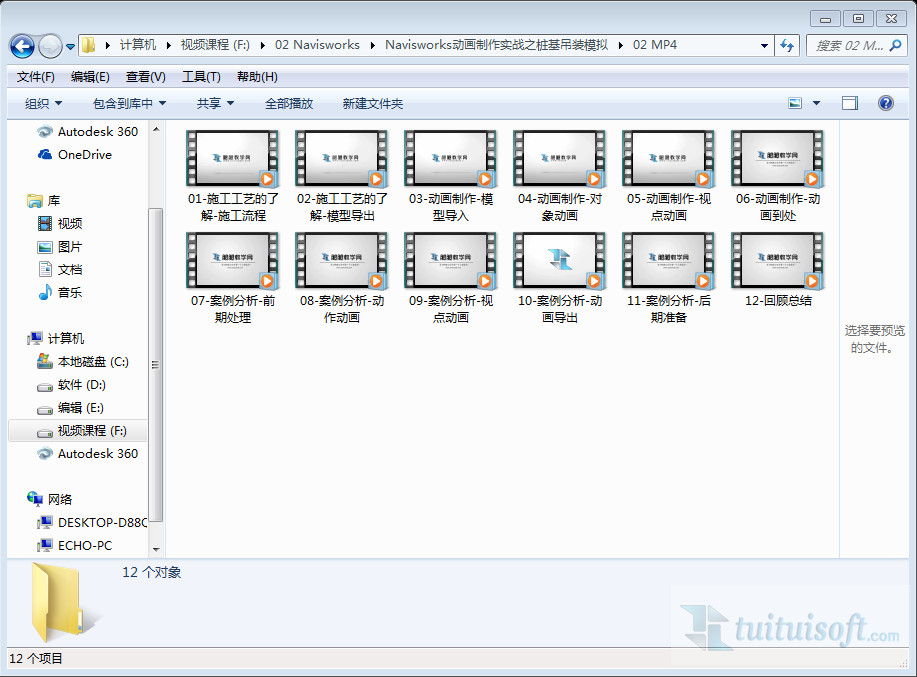The image size is (917, 677).
Task: Open the 查看(V) menu
Action: coord(146,77)
